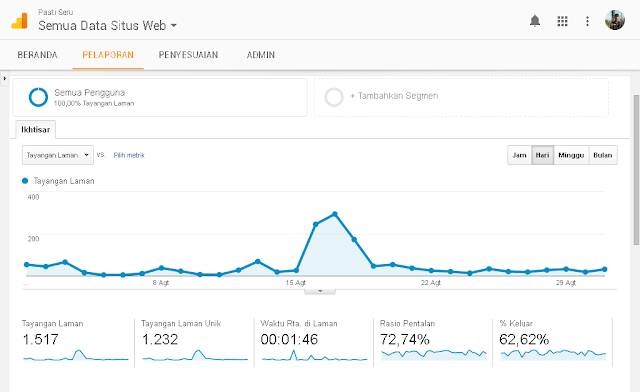Go to the BERANDA tab
Viewport: 640px width, 392px height.
point(38,55)
